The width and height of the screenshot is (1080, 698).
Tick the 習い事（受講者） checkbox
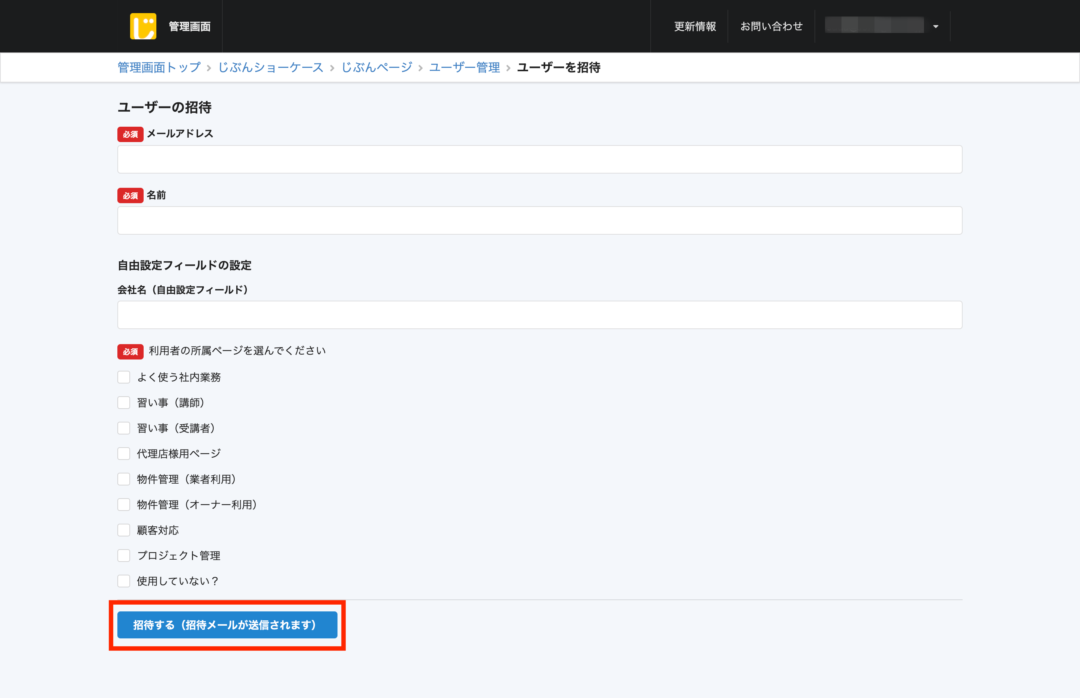[124, 428]
